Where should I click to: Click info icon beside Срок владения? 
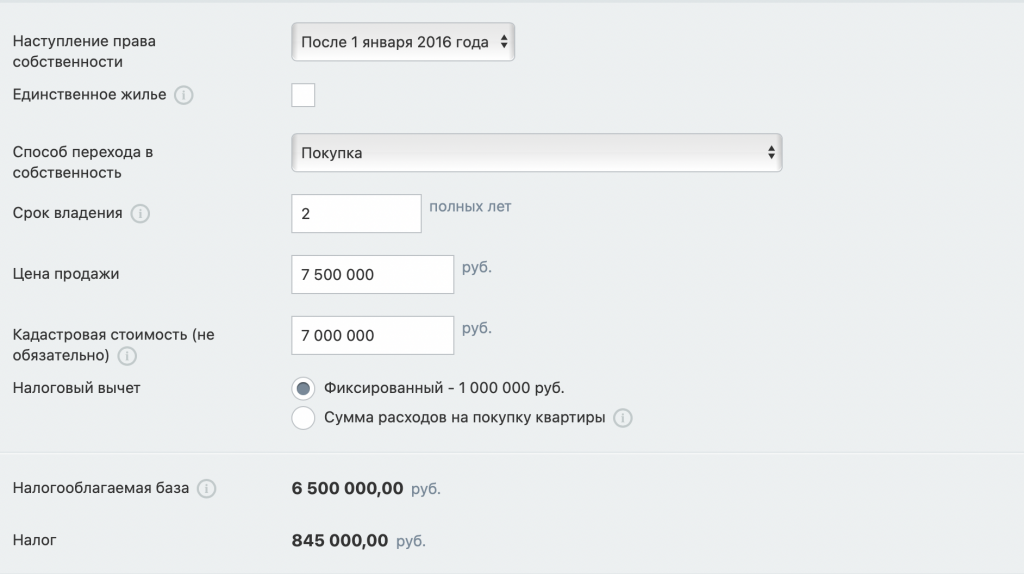pyautogui.click(x=140, y=214)
